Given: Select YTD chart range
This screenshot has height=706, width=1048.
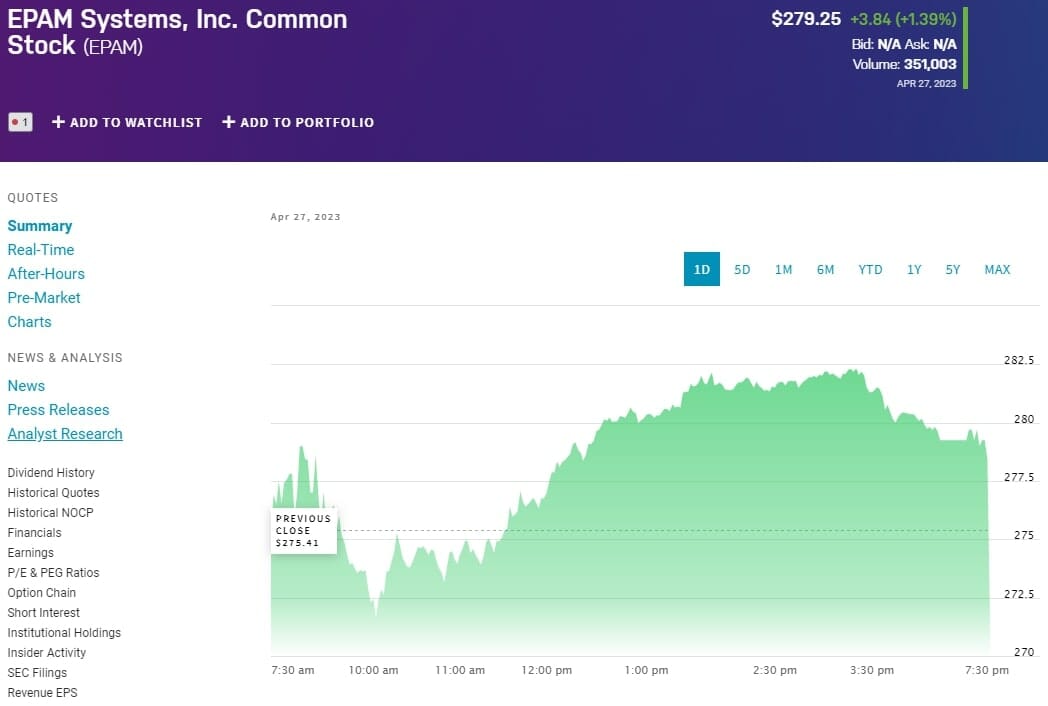Looking at the screenshot, I should 870,269.
